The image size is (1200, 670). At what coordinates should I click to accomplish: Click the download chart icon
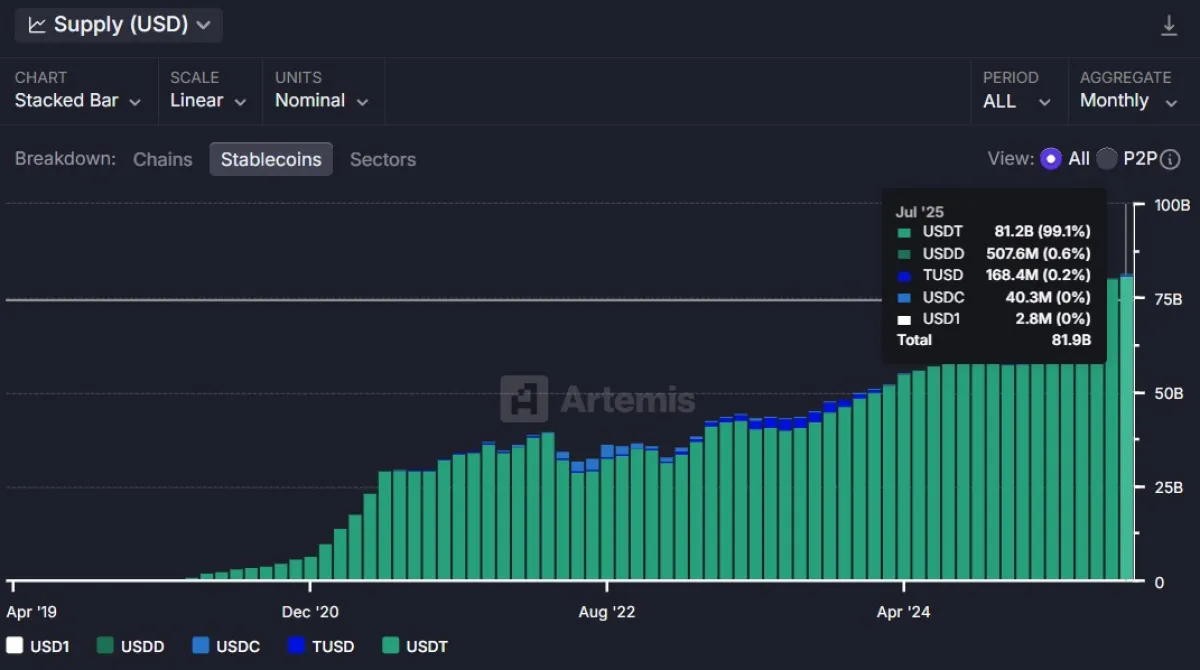pos(1168,26)
